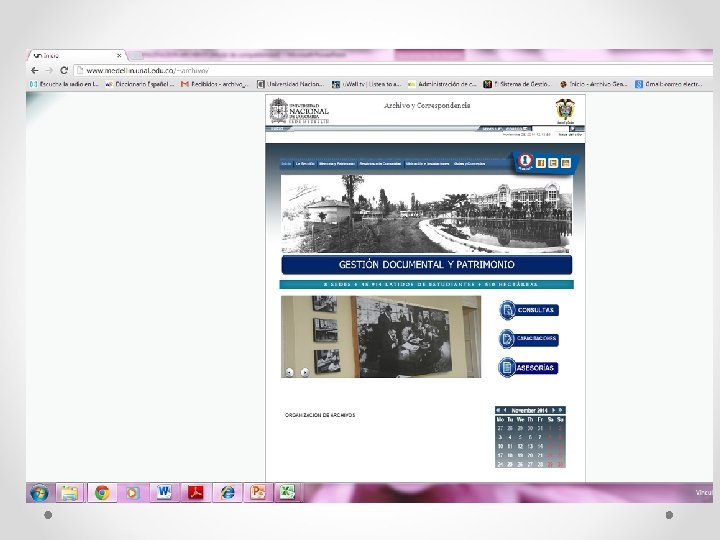The height and width of the screenshot is (540, 720).
Task: Go to previous slide in slideshow
Action: 289,372
